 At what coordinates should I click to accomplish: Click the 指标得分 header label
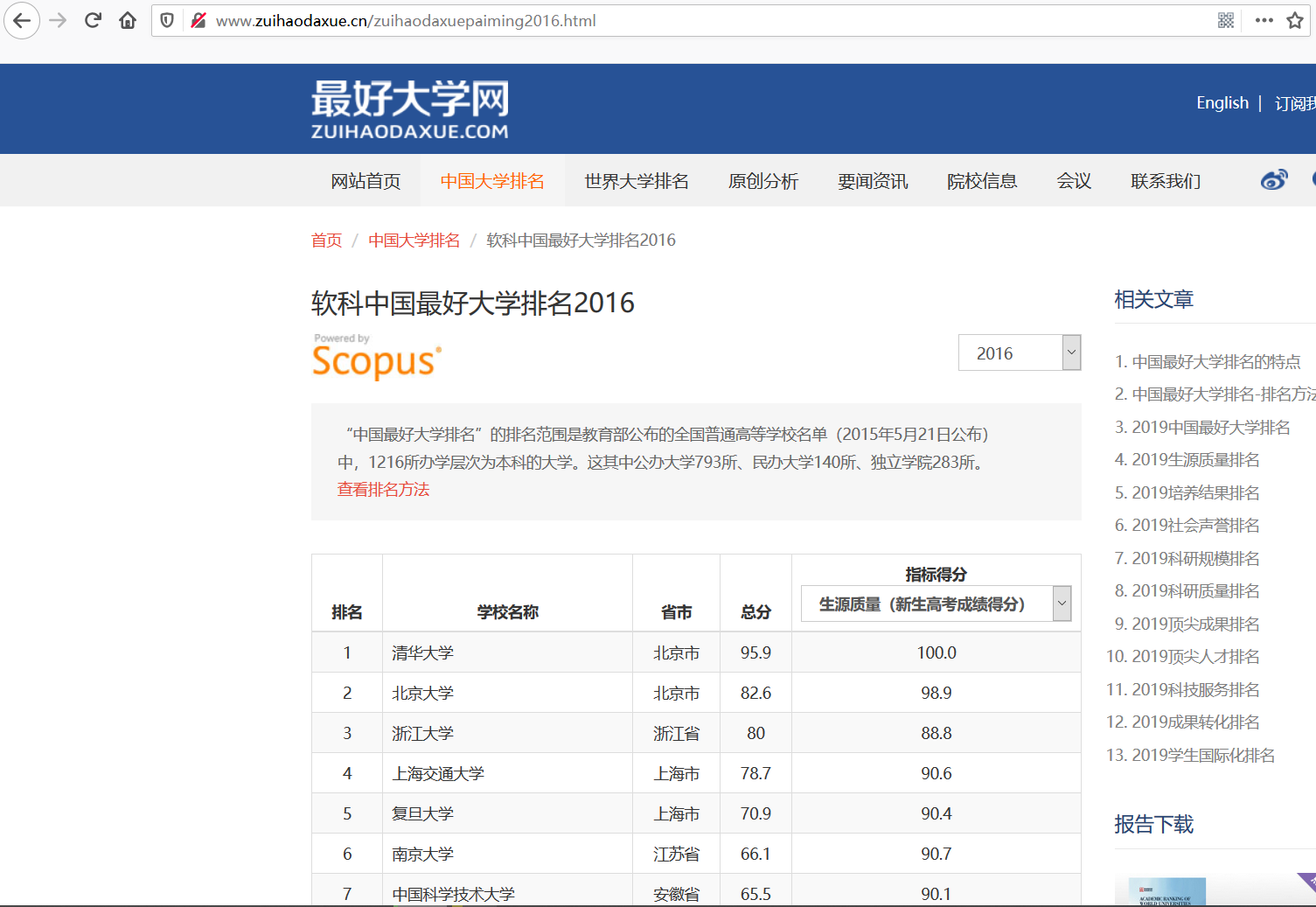(936, 575)
